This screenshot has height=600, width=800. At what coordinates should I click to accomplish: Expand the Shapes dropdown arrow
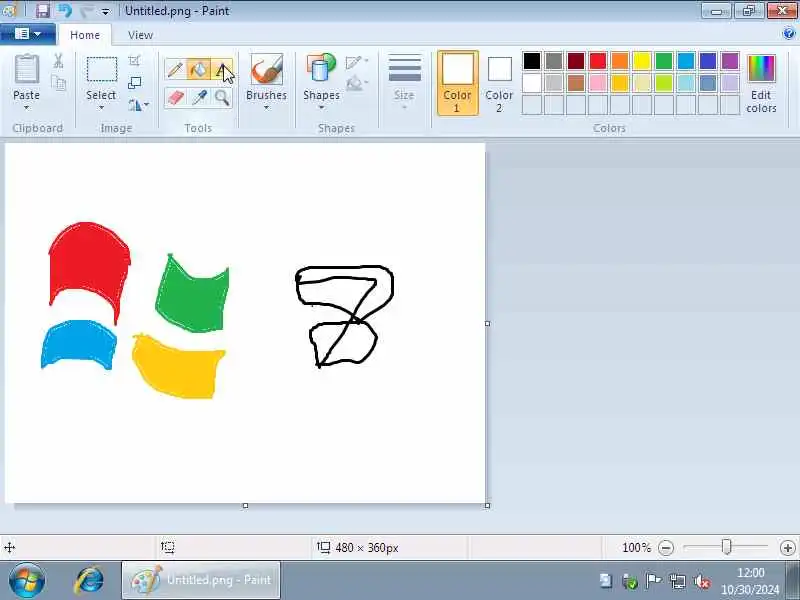click(321, 108)
